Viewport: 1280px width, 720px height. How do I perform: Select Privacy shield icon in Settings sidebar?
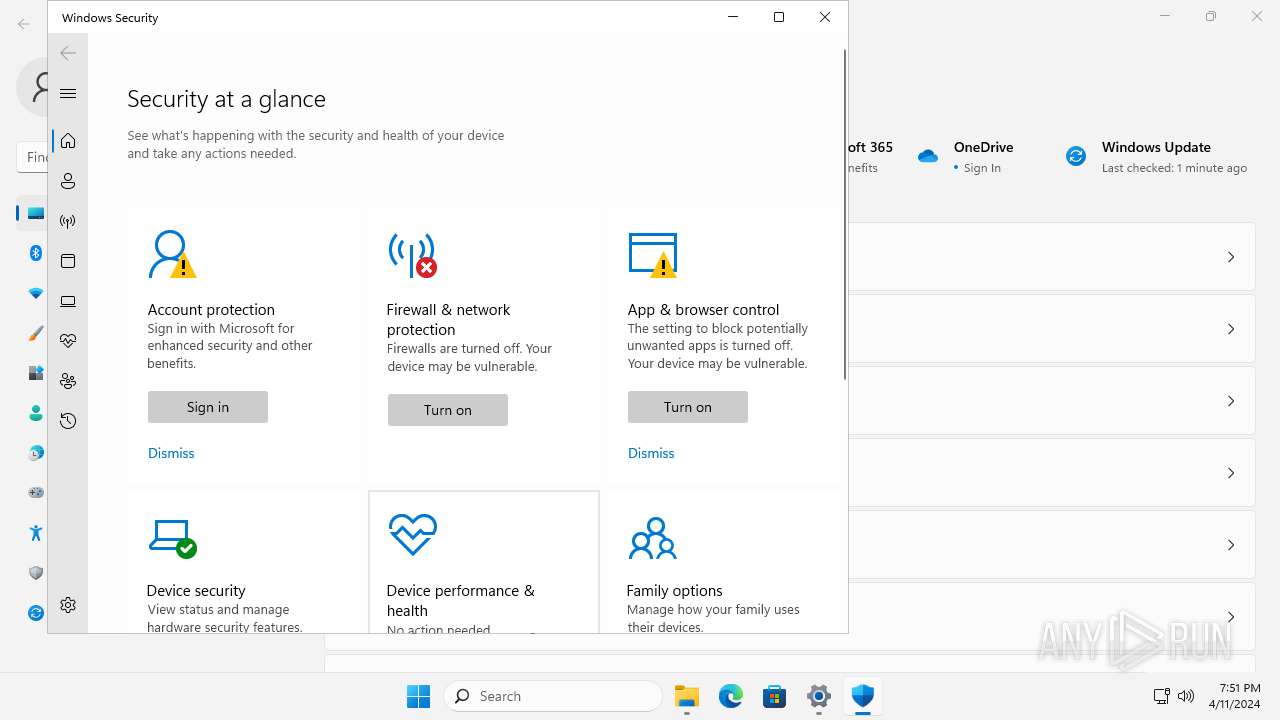[36, 573]
